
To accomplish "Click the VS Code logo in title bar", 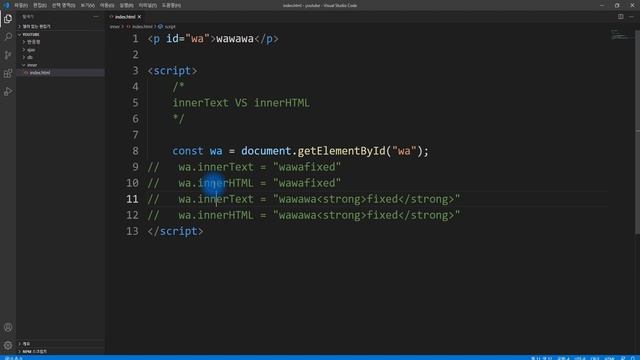I will click(6, 5).
